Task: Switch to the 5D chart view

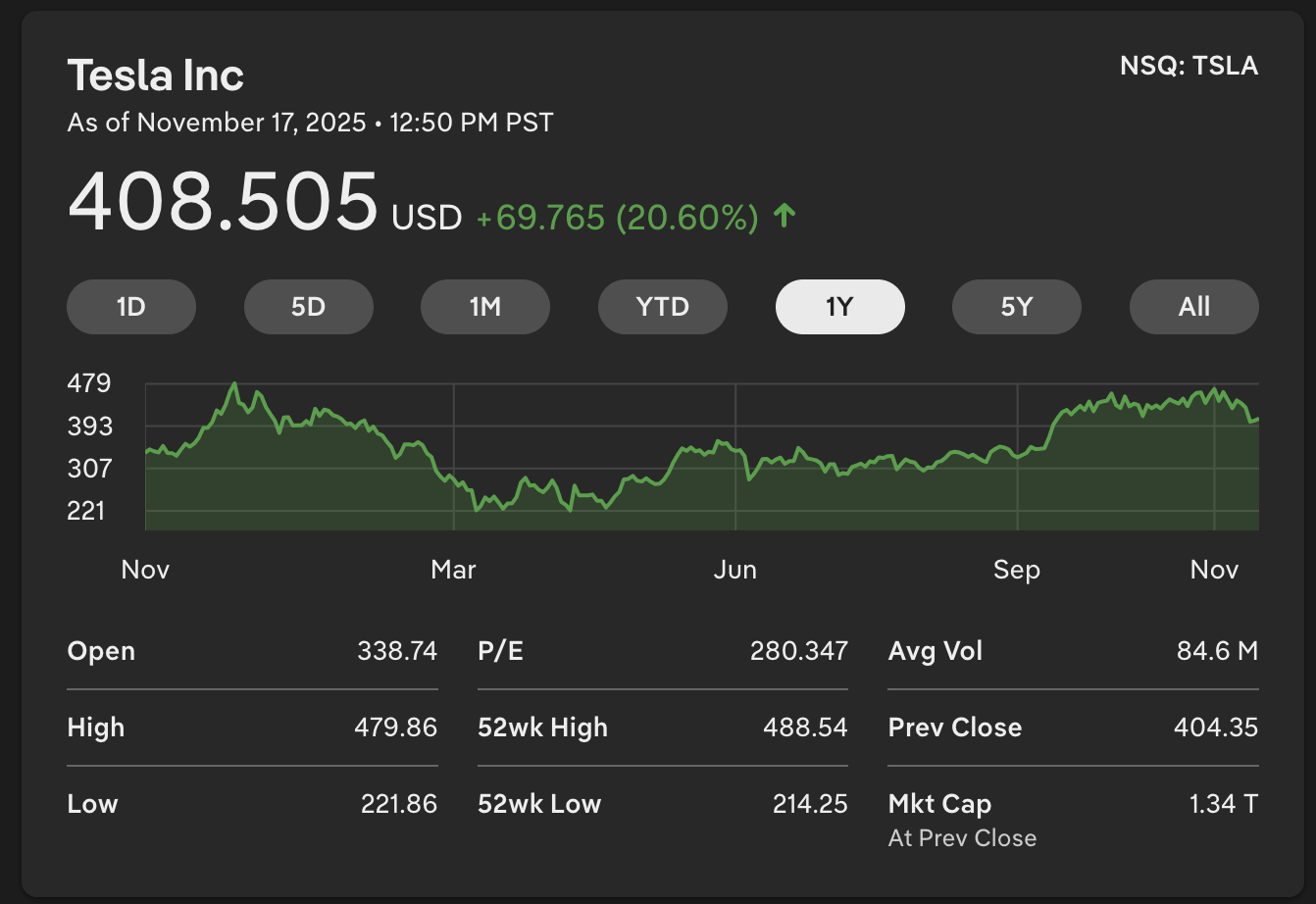Action: click(x=308, y=307)
